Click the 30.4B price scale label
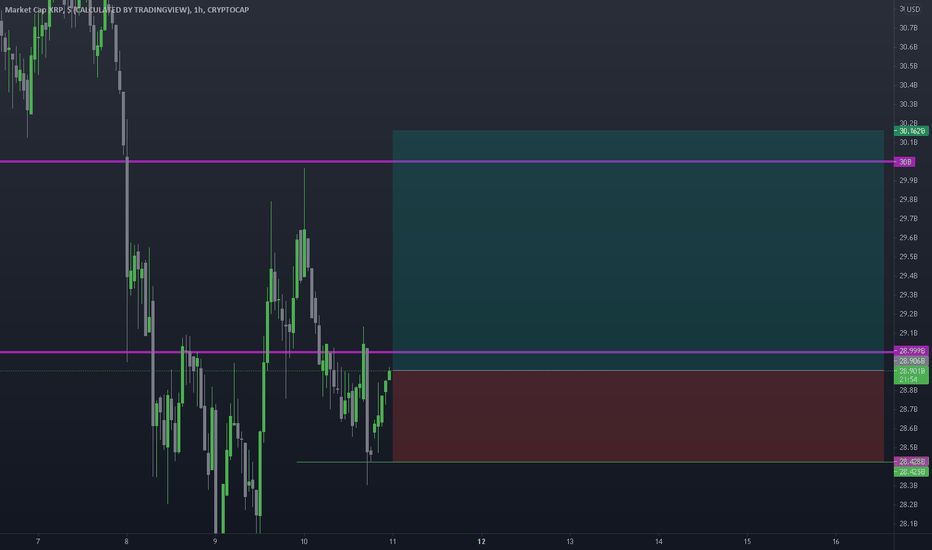The image size is (932, 550). click(908, 85)
